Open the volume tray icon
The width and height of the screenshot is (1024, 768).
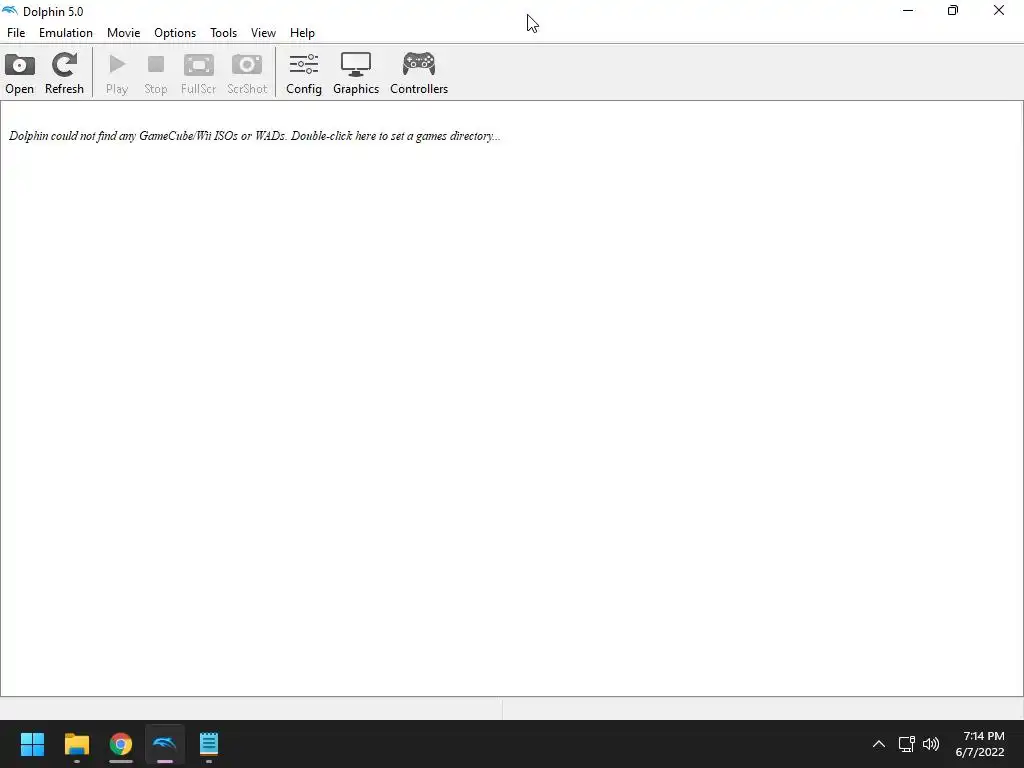click(x=931, y=744)
